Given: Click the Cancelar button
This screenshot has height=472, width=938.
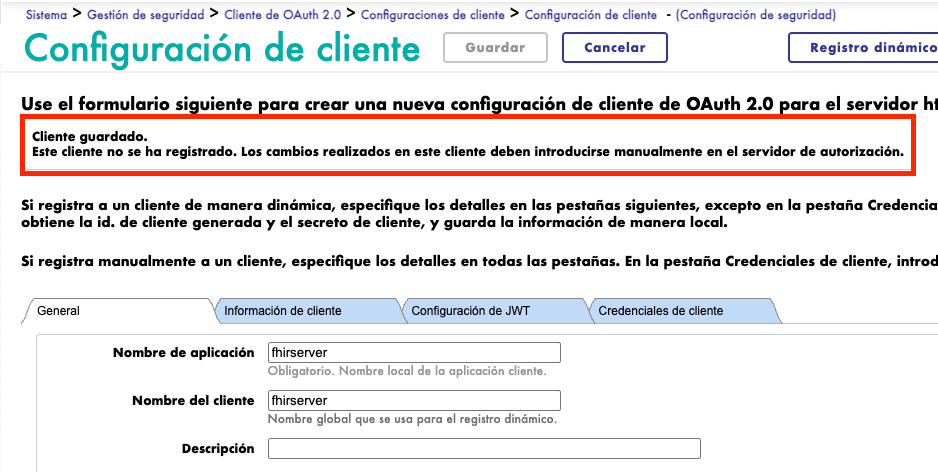Looking at the screenshot, I should 614,48.
